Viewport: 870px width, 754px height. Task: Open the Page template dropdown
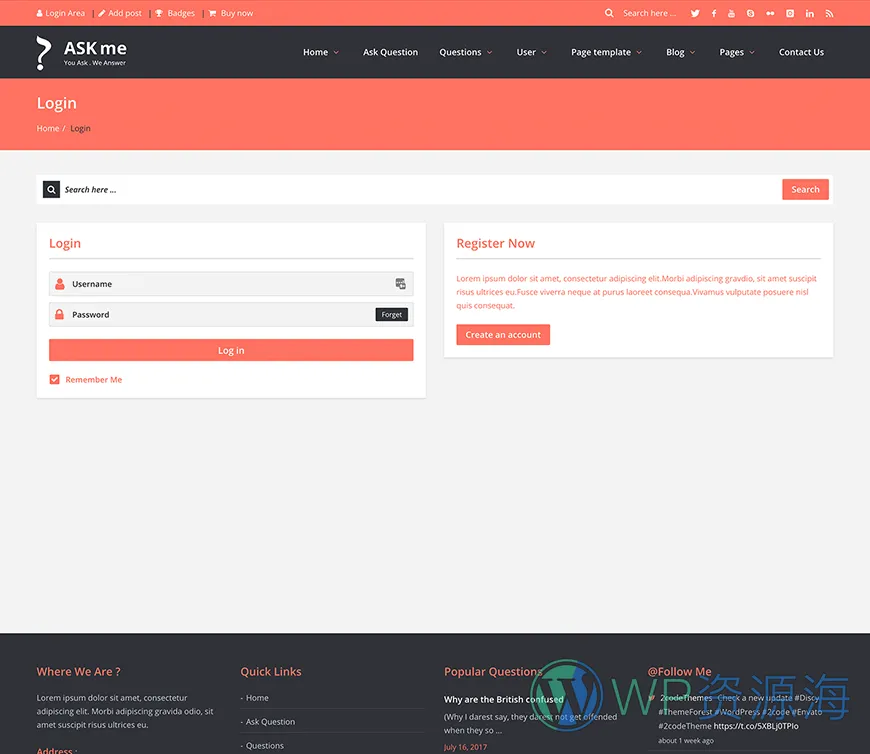coord(606,52)
